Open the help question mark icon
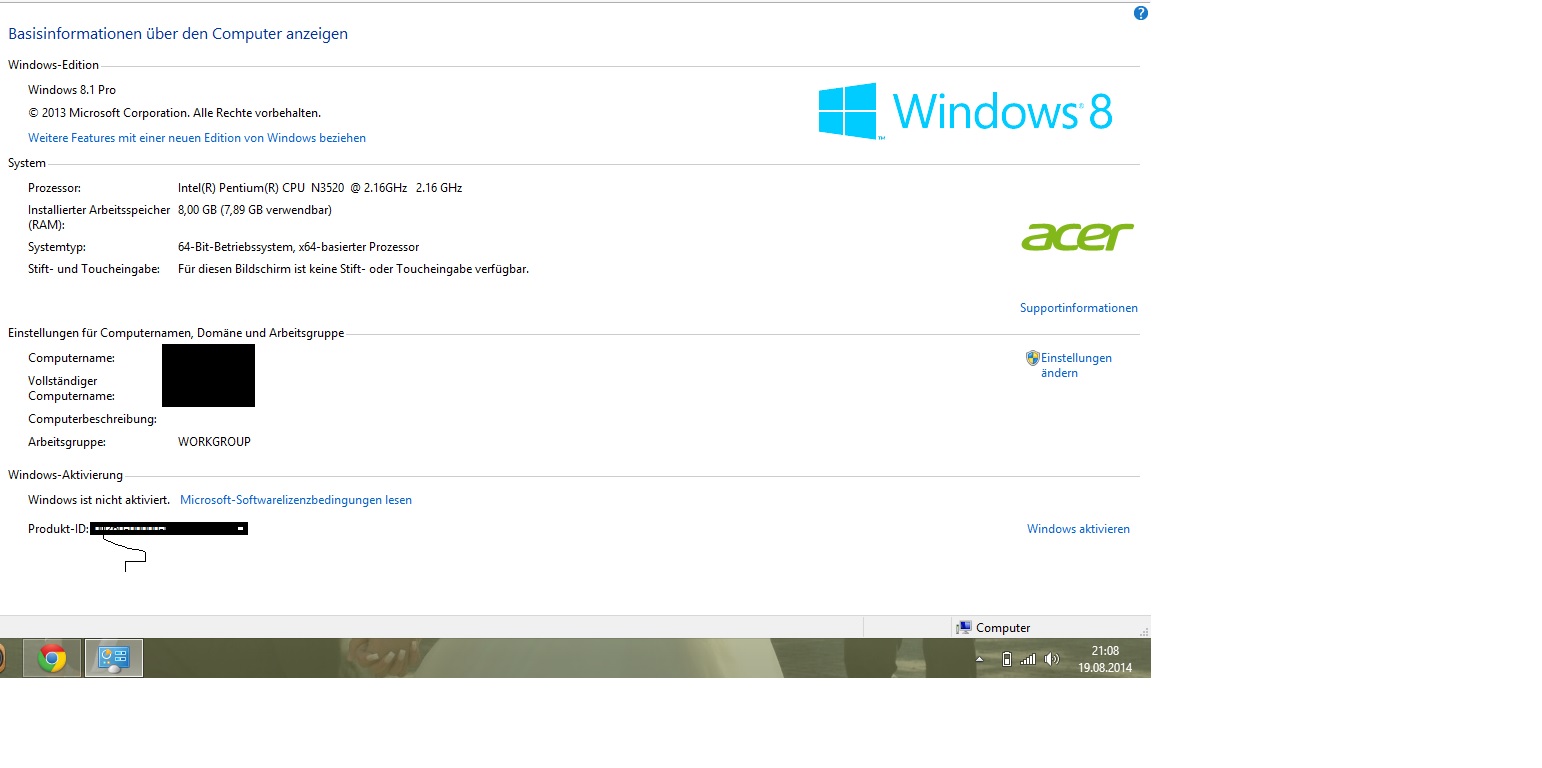The image size is (1542, 768). click(x=1140, y=14)
